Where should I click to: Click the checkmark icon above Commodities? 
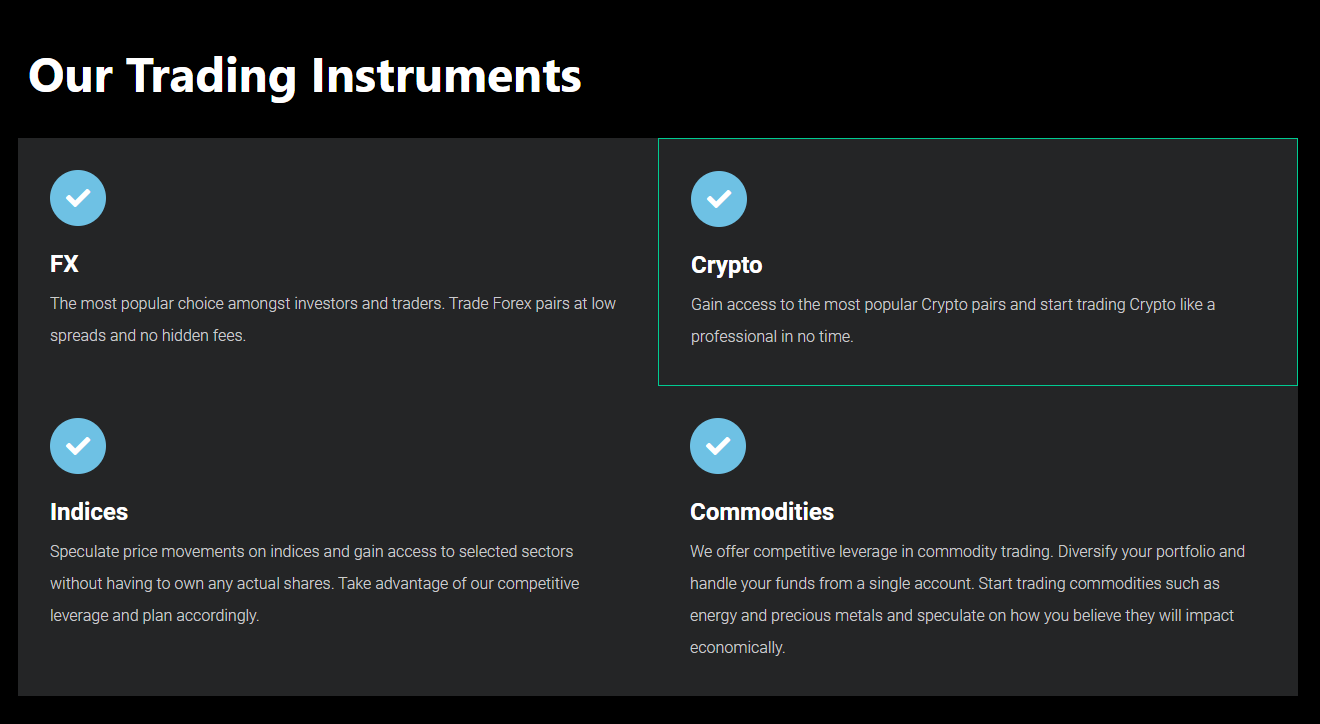tap(718, 446)
